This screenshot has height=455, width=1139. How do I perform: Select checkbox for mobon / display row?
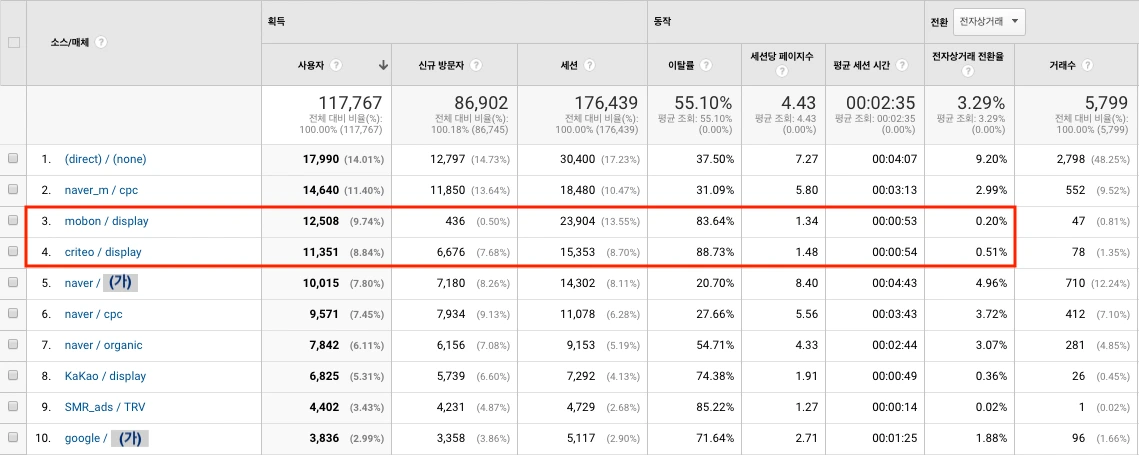tap(12, 220)
